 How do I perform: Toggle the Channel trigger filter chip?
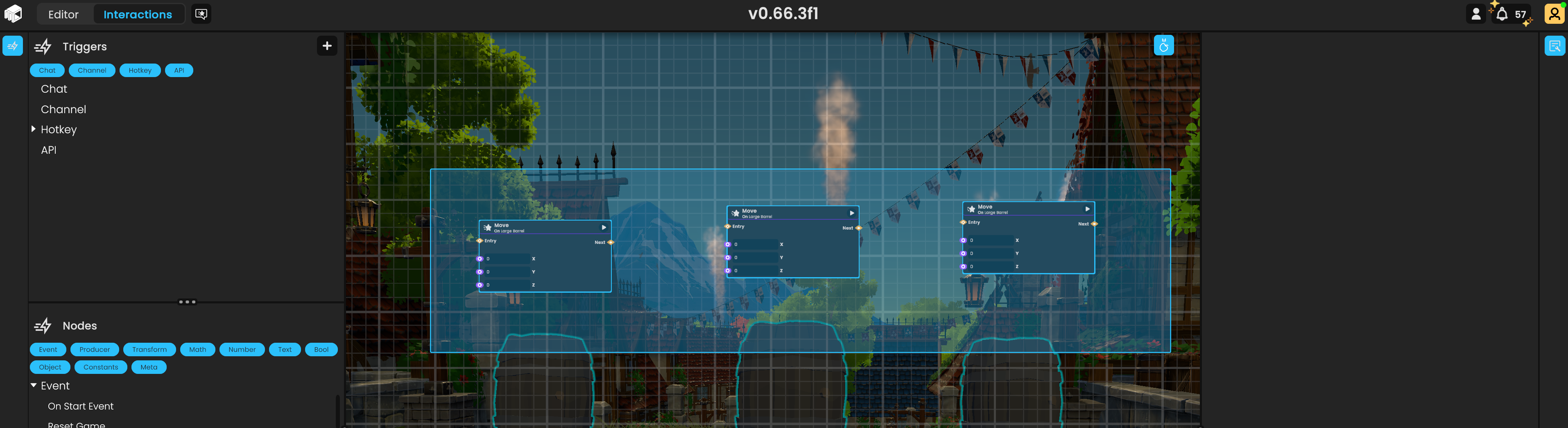pyautogui.click(x=92, y=70)
